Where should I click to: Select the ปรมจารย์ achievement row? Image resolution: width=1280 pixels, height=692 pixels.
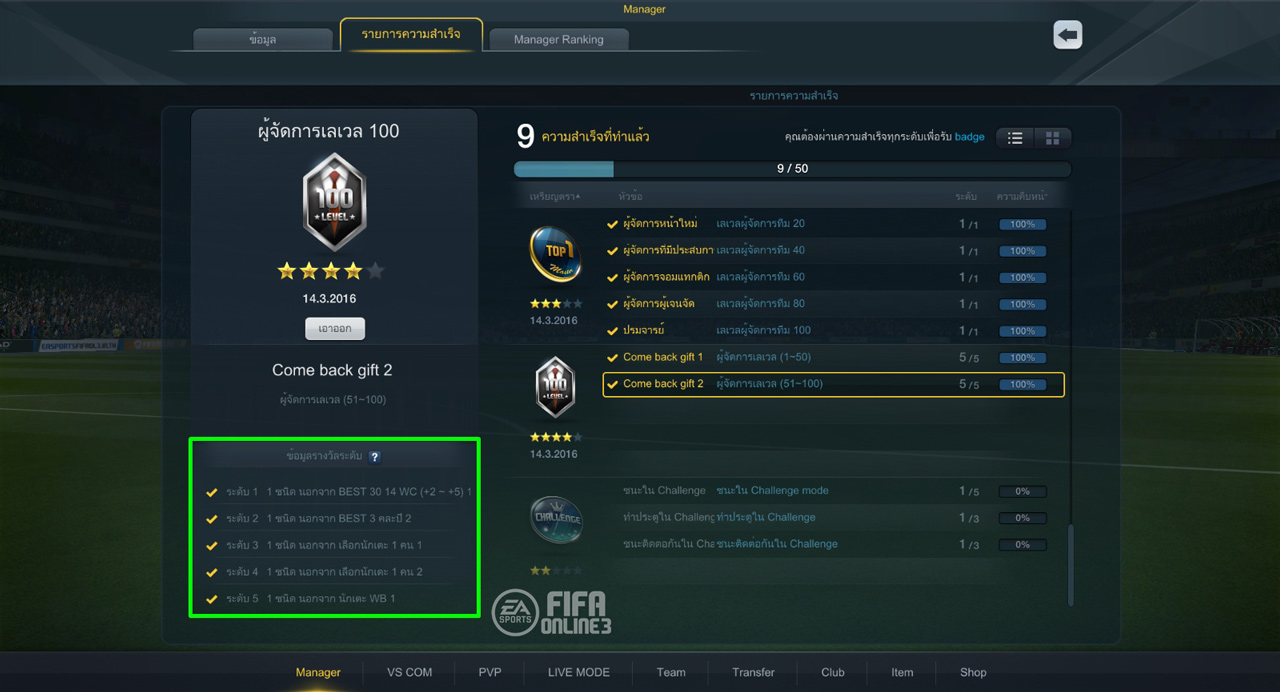point(832,330)
